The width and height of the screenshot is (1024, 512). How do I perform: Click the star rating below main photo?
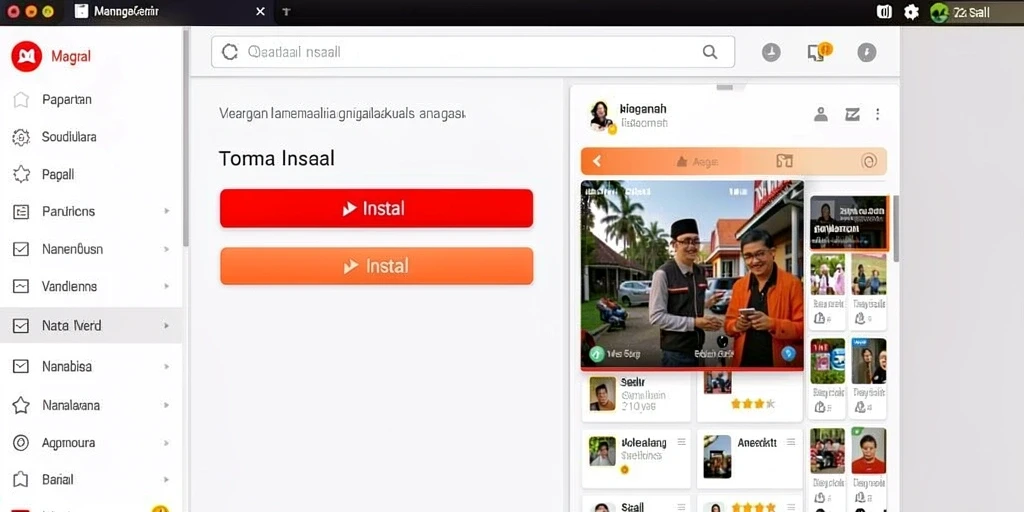(x=752, y=404)
